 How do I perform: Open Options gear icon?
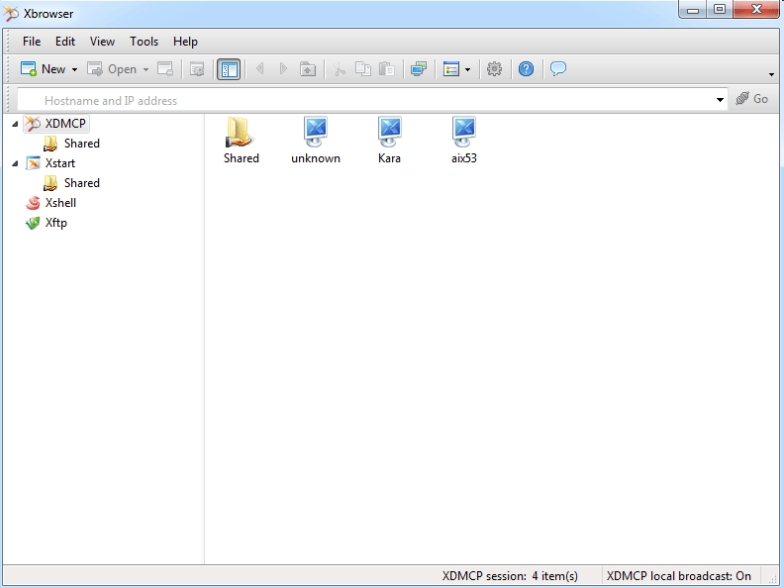(x=494, y=69)
